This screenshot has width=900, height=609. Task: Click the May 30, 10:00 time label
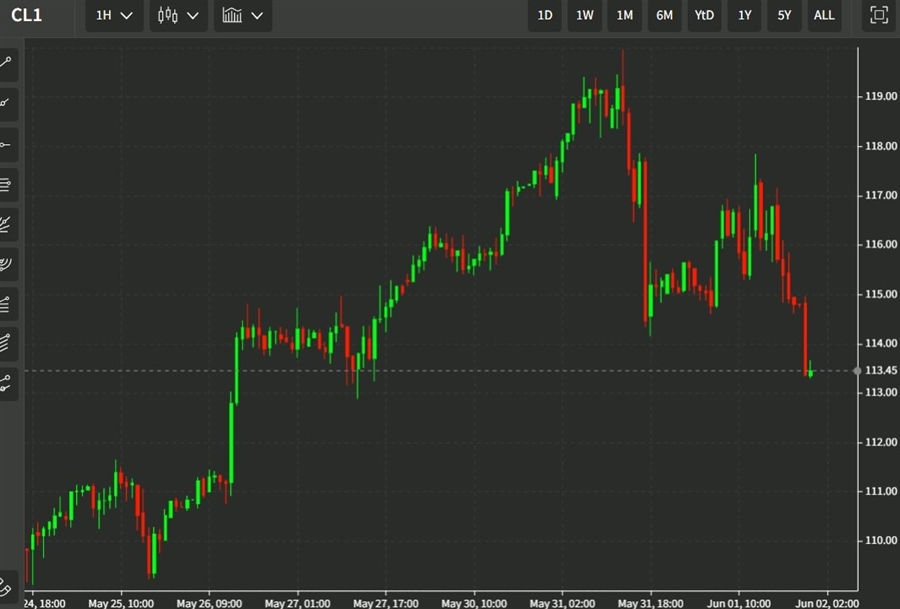[474, 603]
